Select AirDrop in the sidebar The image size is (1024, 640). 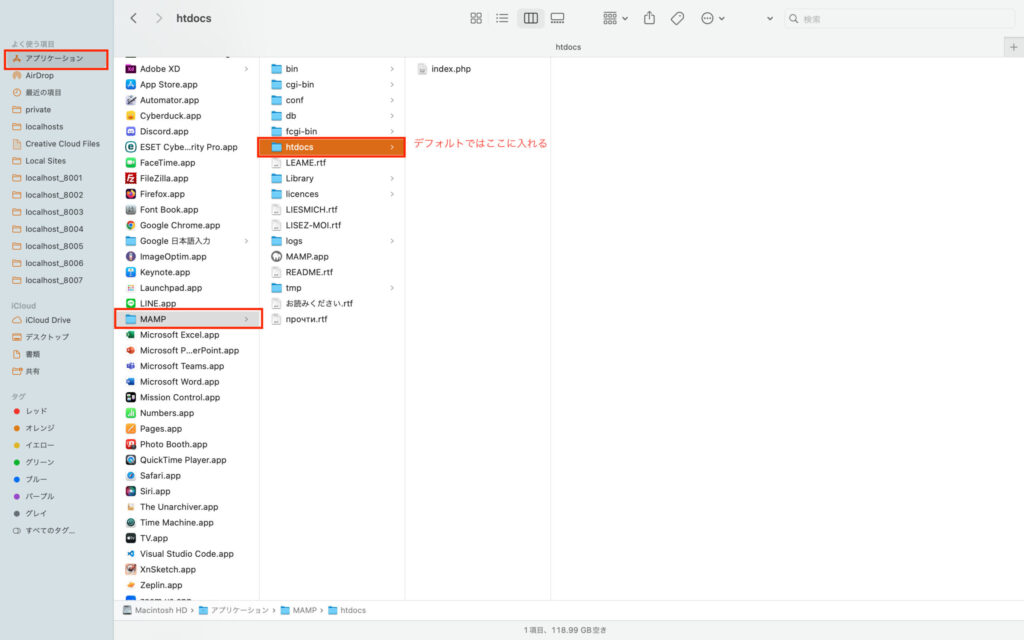[39, 76]
